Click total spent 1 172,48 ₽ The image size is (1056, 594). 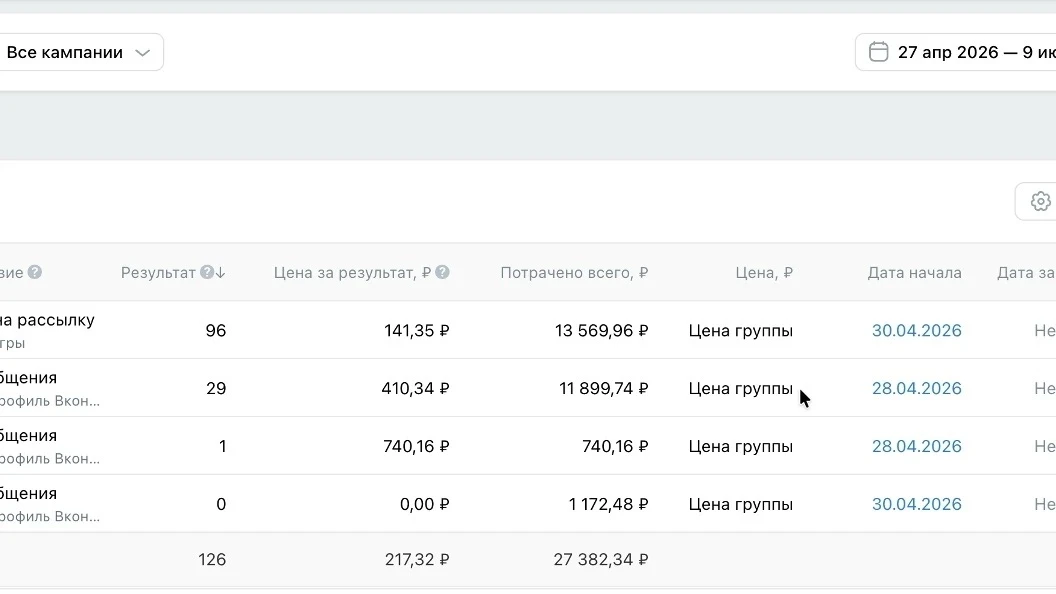click(608, 504)
